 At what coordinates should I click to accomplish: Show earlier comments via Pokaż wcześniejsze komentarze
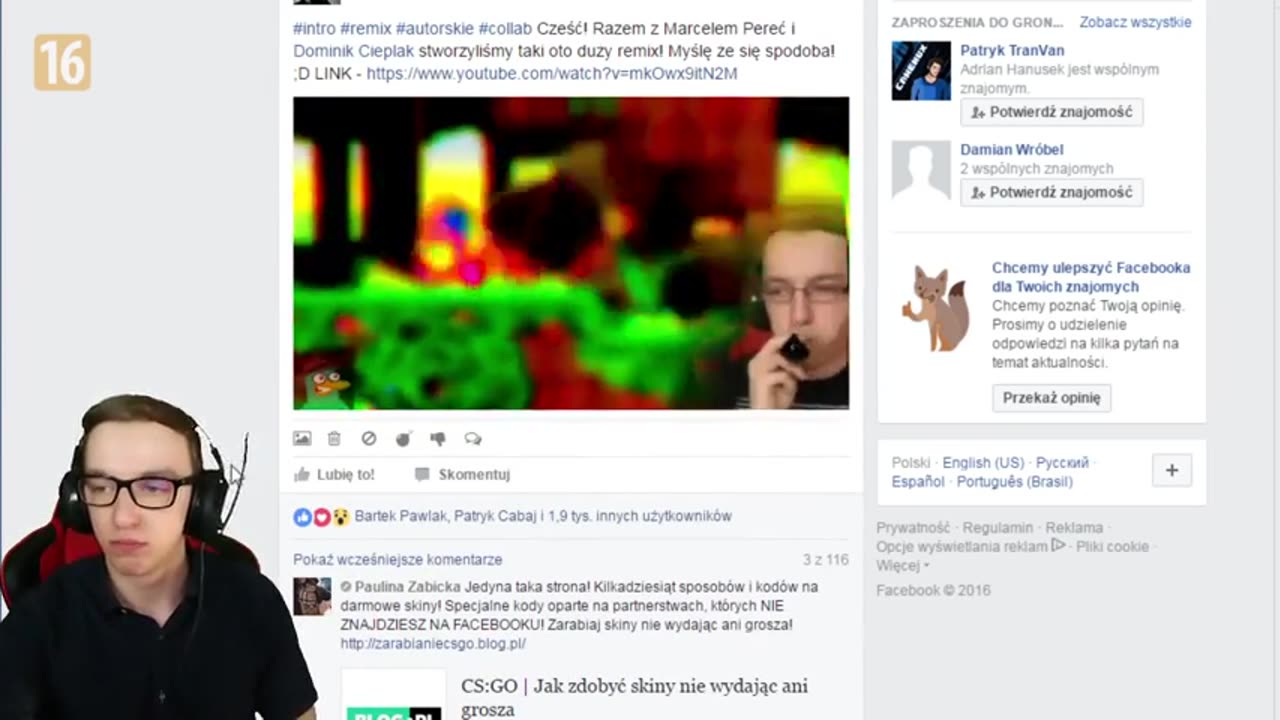398,560
